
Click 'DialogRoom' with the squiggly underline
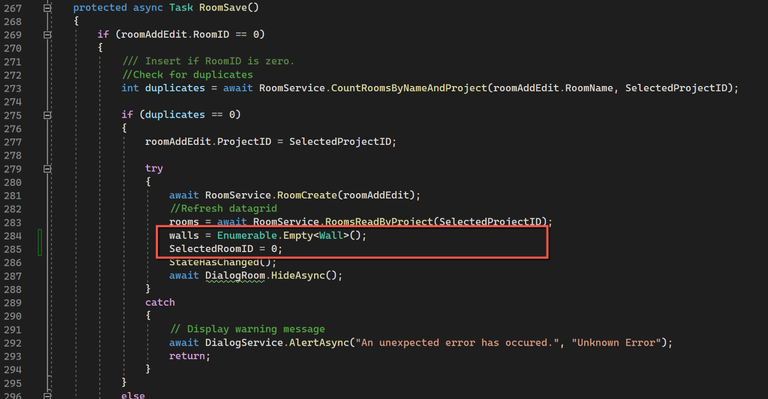pyautogui.click(x=235, y=276)
